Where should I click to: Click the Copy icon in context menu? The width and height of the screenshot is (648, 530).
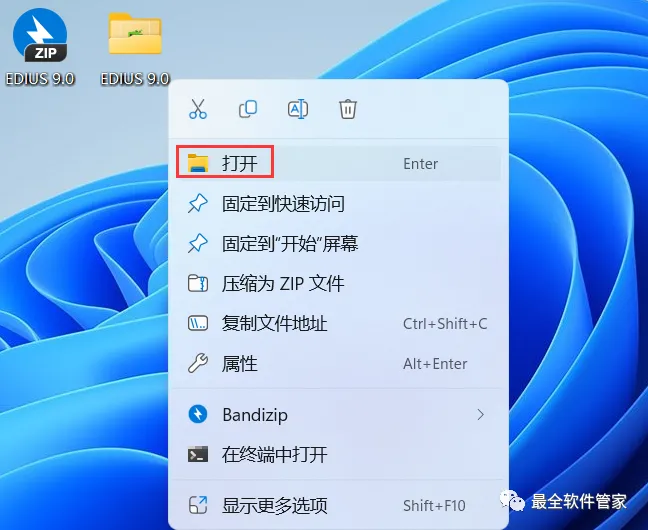pos(248,109)
